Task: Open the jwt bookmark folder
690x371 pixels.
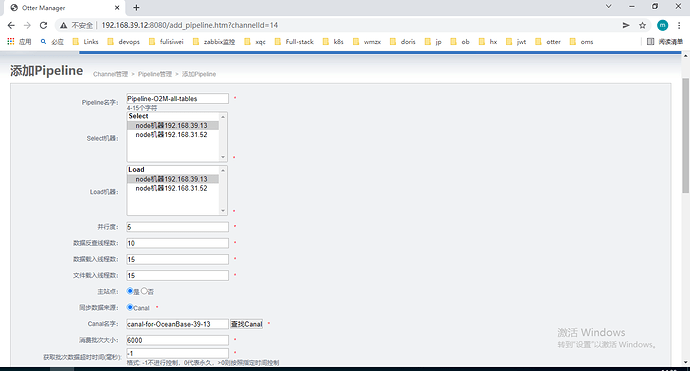Action: (516, 42)
